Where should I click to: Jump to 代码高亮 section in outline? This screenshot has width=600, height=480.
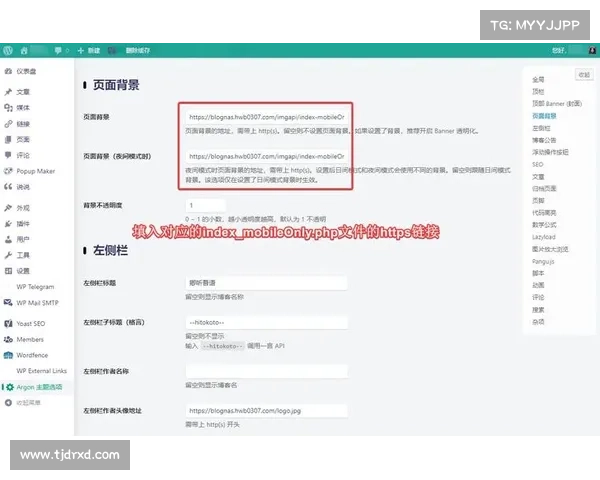544,213
